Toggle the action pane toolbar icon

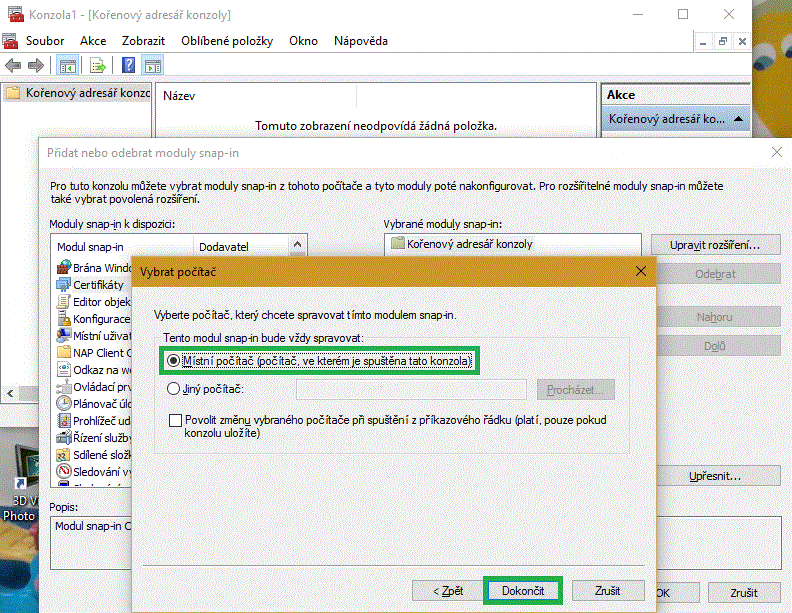[x=152, y=66]
